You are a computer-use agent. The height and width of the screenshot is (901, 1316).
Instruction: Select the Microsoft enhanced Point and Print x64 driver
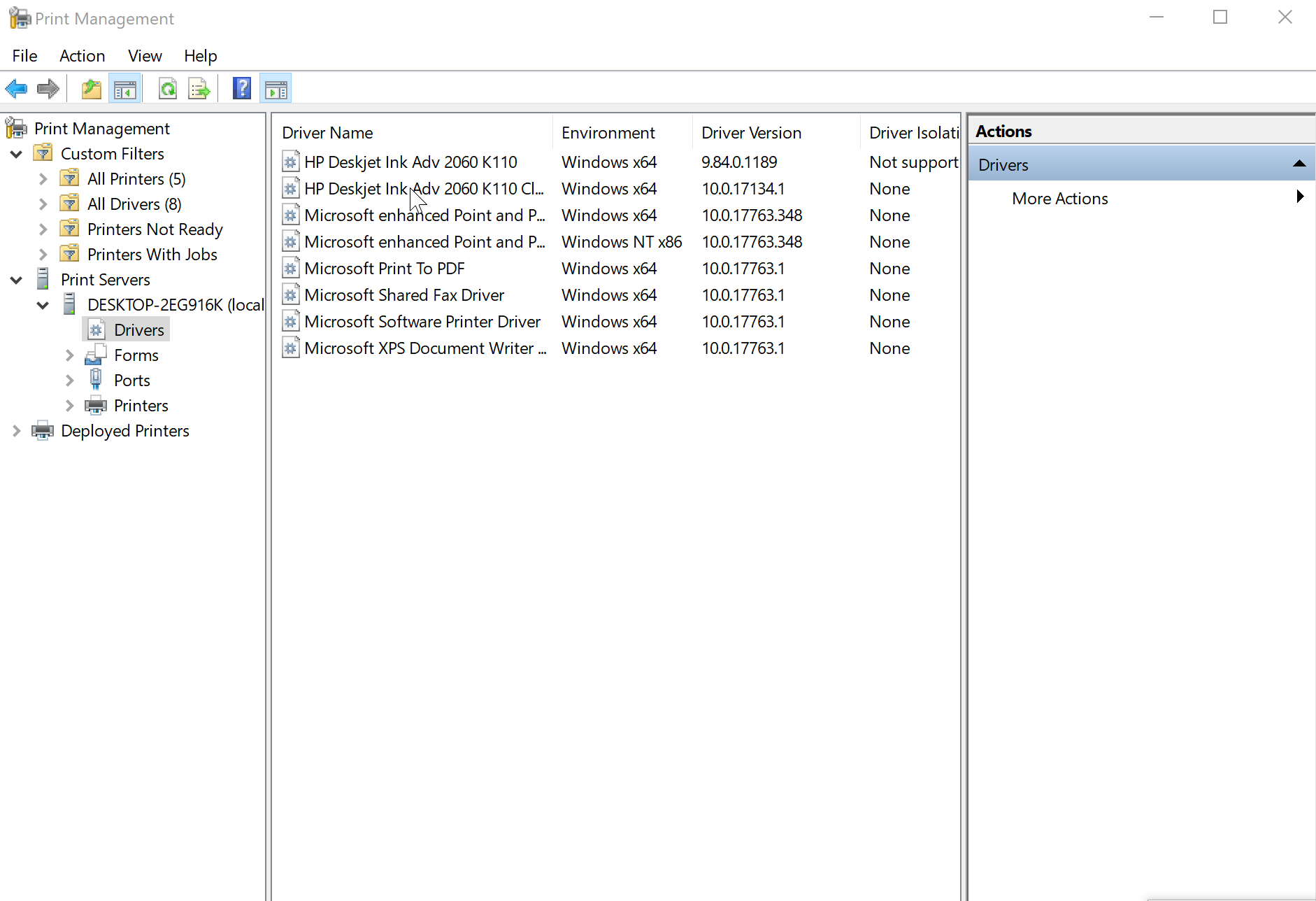click(424, 215)
